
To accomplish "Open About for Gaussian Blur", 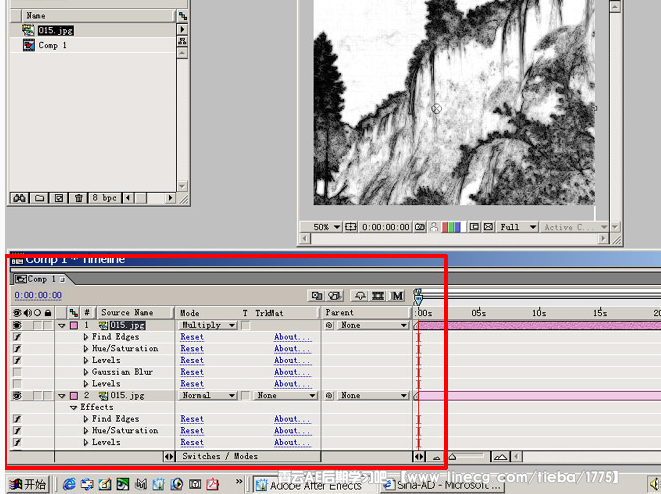I will [x=292, y=372].
